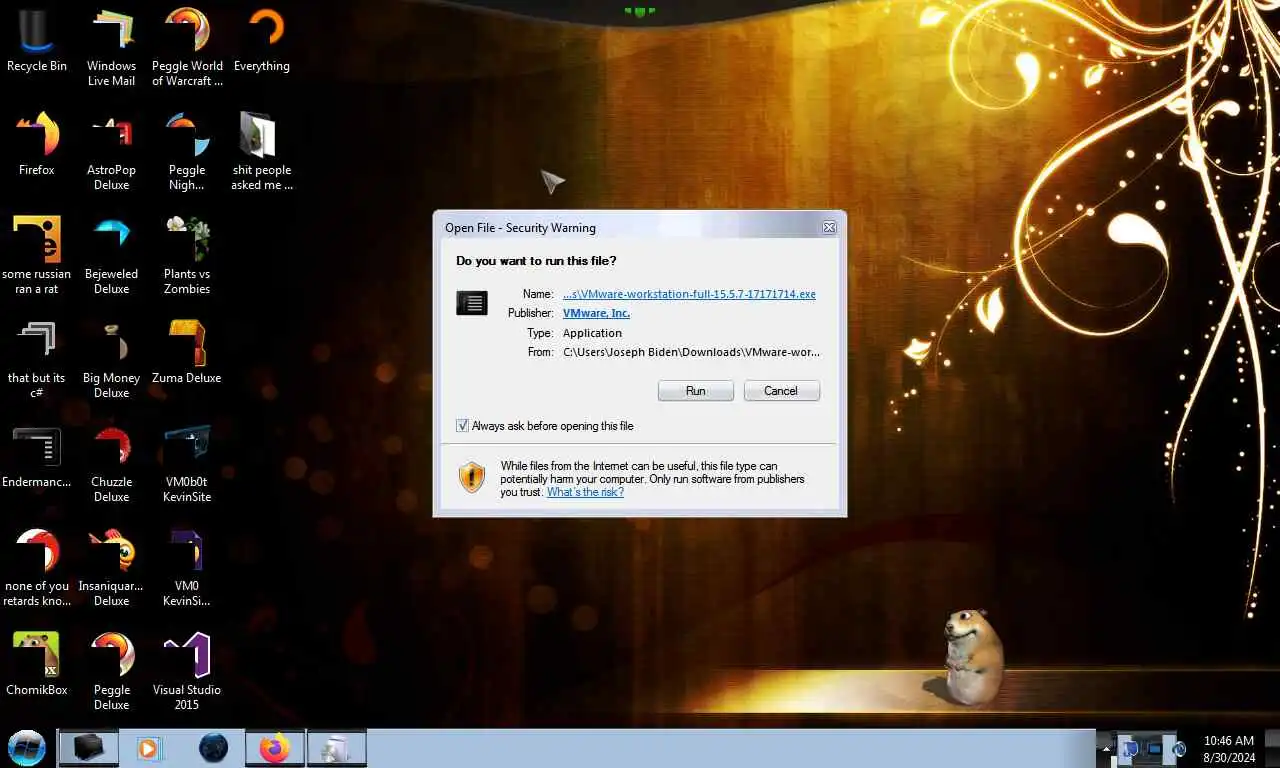Viewport: 1280px width, 768px height.
Task: Launch the Everything search icon
Action: tap(262, 41)
